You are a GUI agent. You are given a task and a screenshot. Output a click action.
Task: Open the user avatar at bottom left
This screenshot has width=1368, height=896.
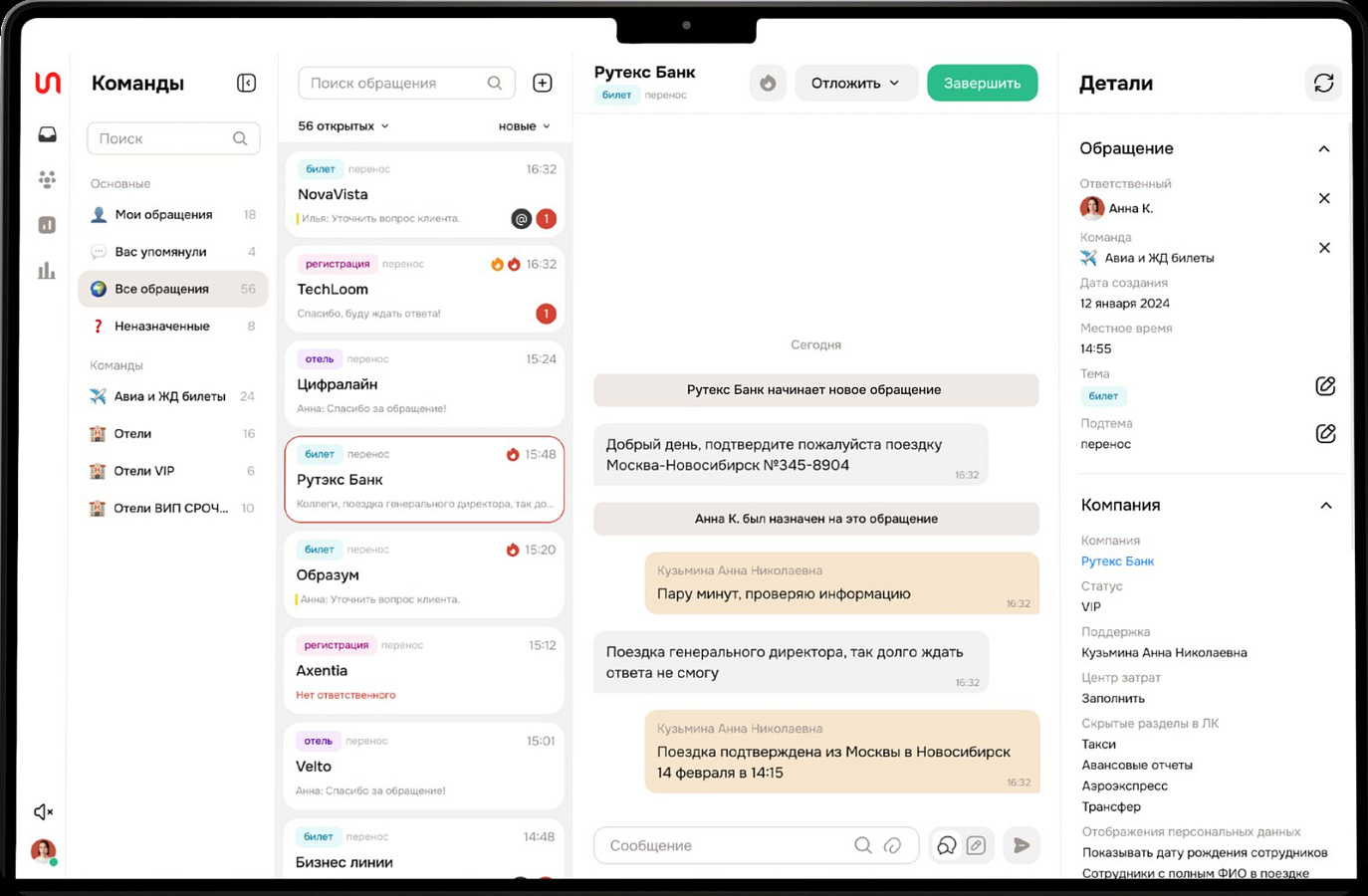pyautogui.click(x=43, y=851)
